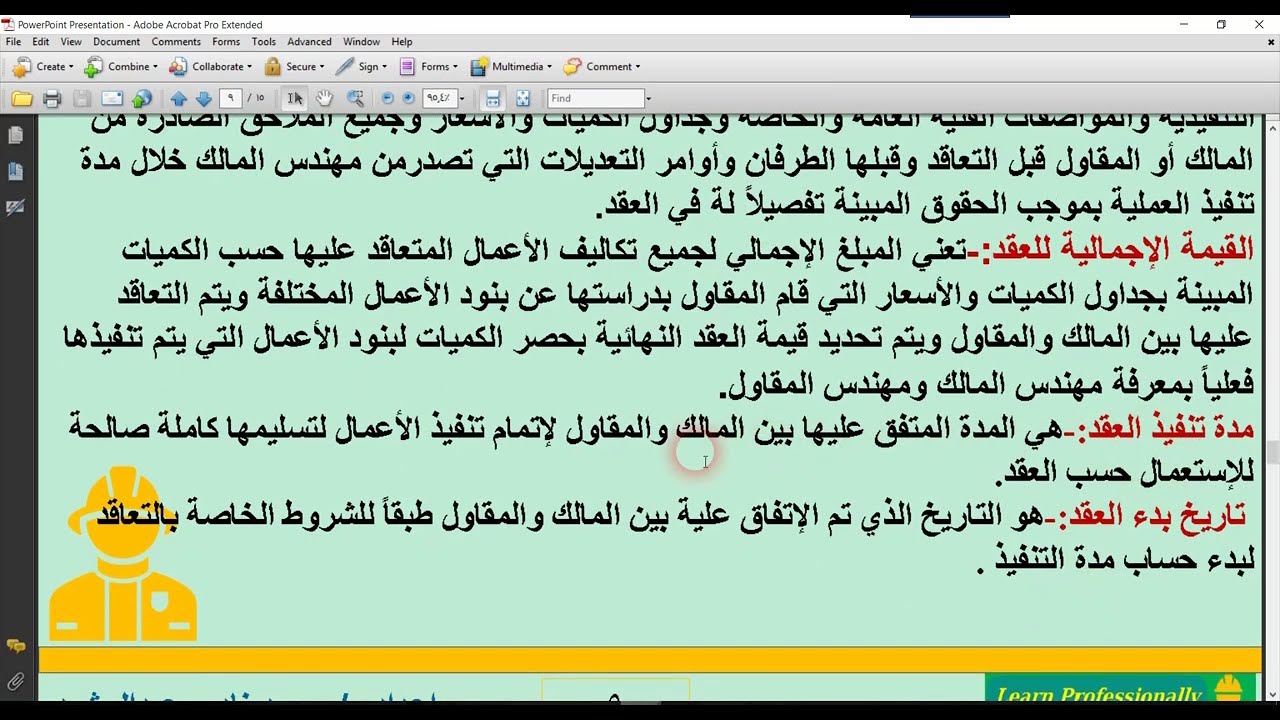Click the page number input field
The width and height of the screenshot is (1280, 720).
tap(232, 98)
